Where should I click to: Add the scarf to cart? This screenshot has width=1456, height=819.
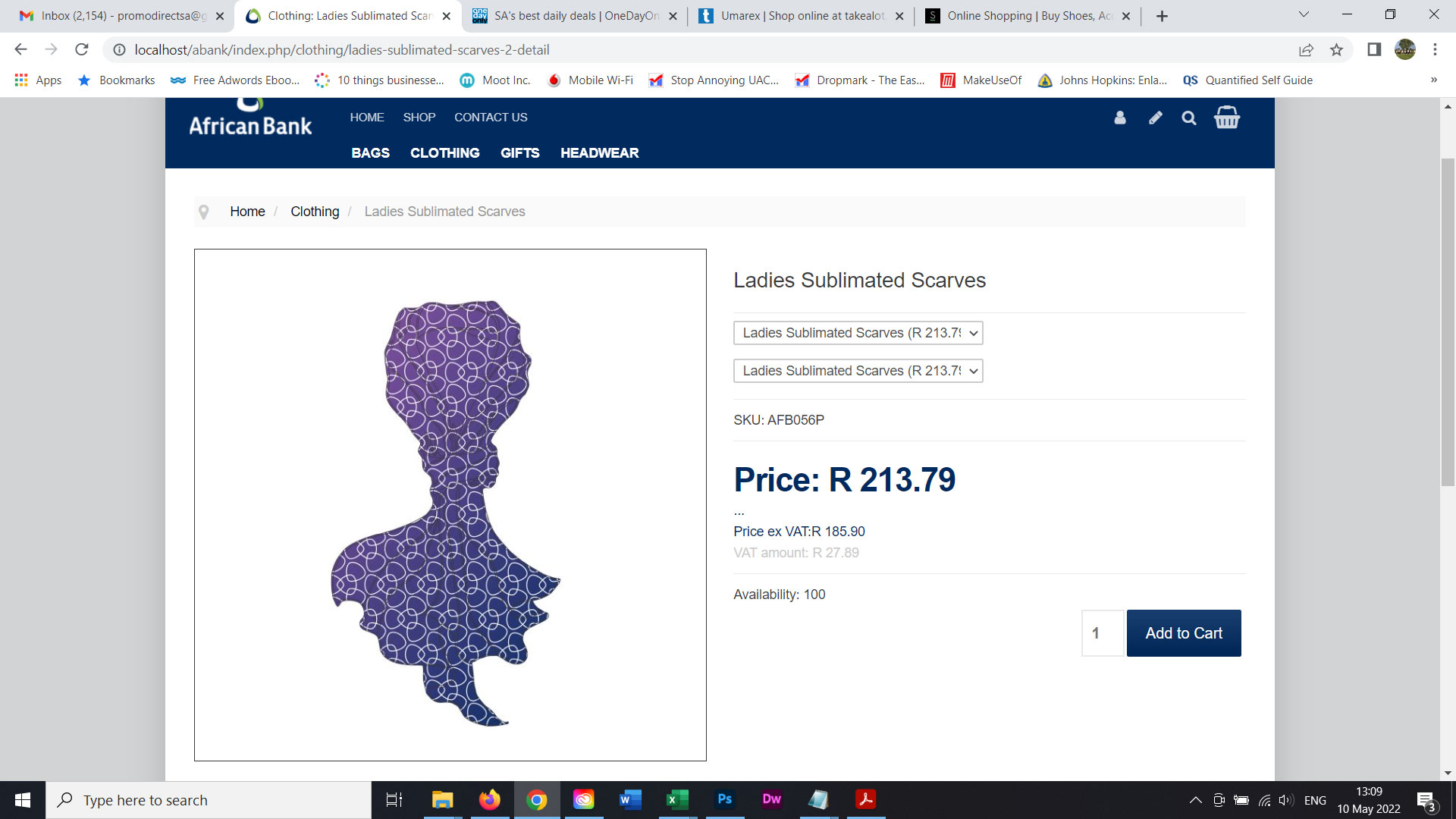pos(1184,633)
